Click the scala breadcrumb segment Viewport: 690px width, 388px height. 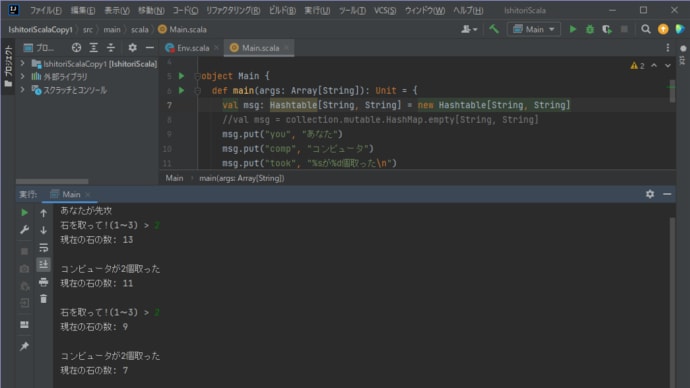click(139, 29)
